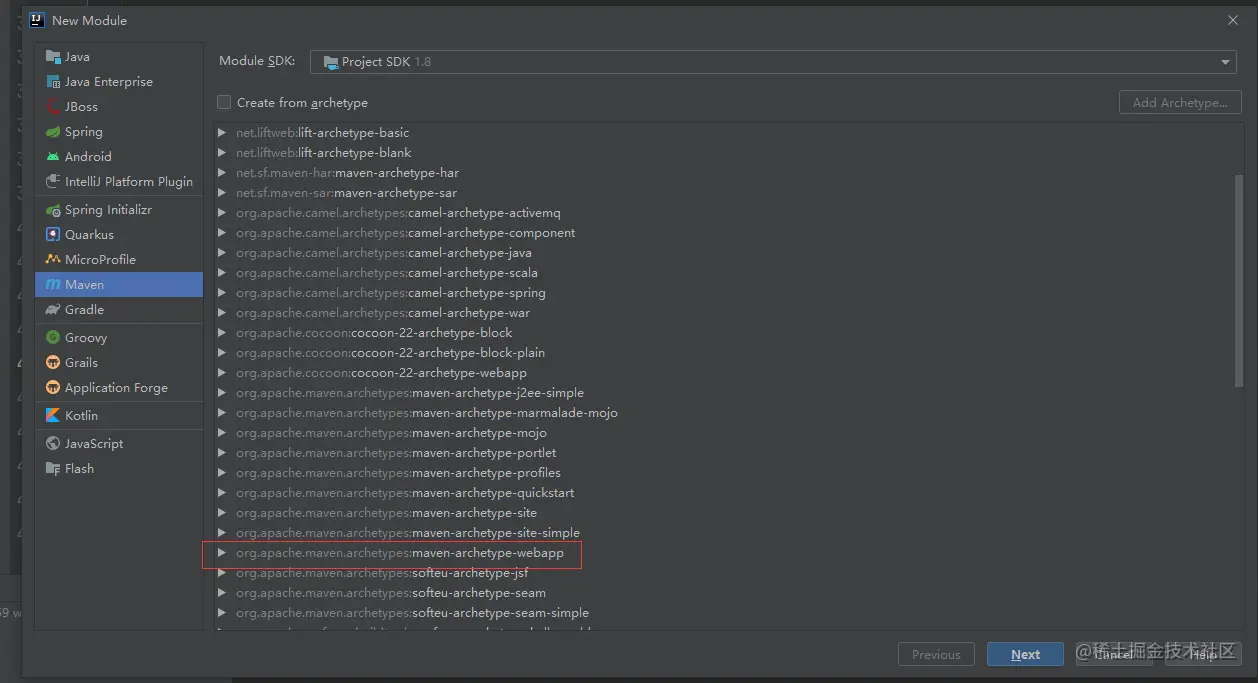
Task: Expand camel-archetype-spring node
Action: click(222, 293)
